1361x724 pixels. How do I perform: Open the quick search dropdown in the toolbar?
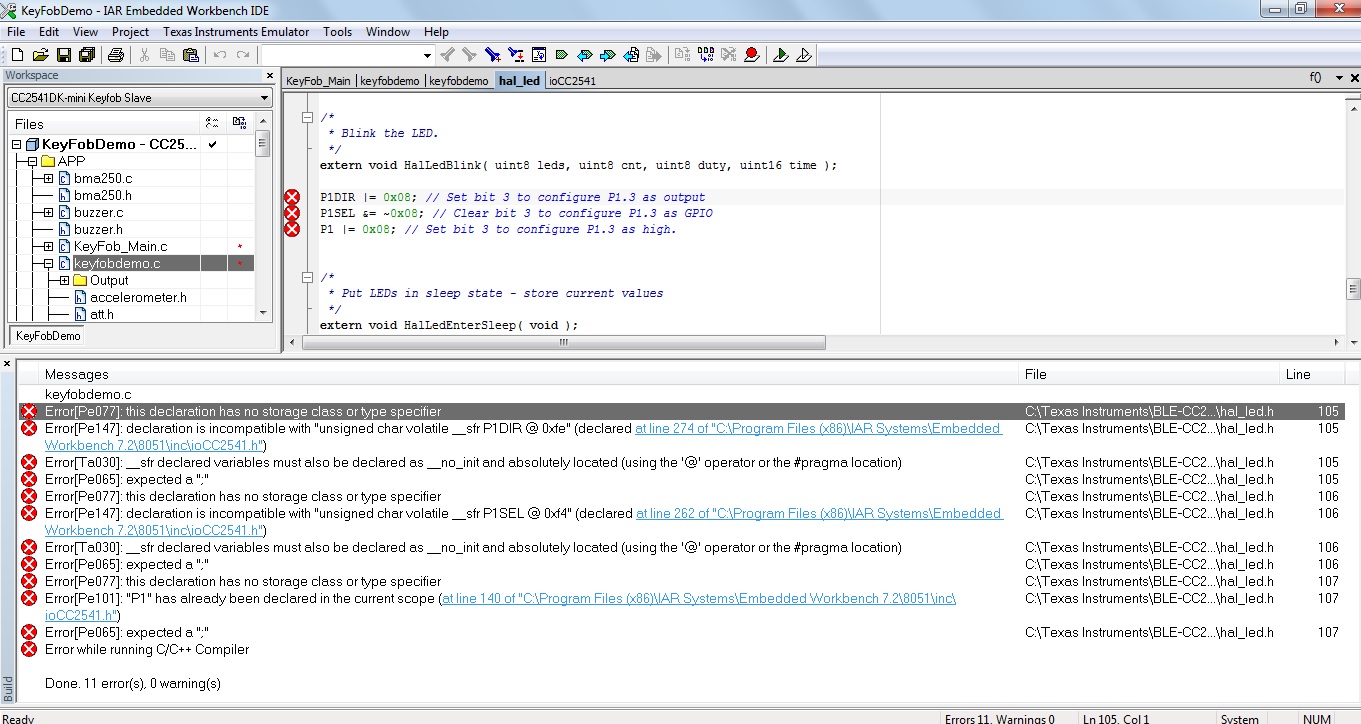point(428,55)
